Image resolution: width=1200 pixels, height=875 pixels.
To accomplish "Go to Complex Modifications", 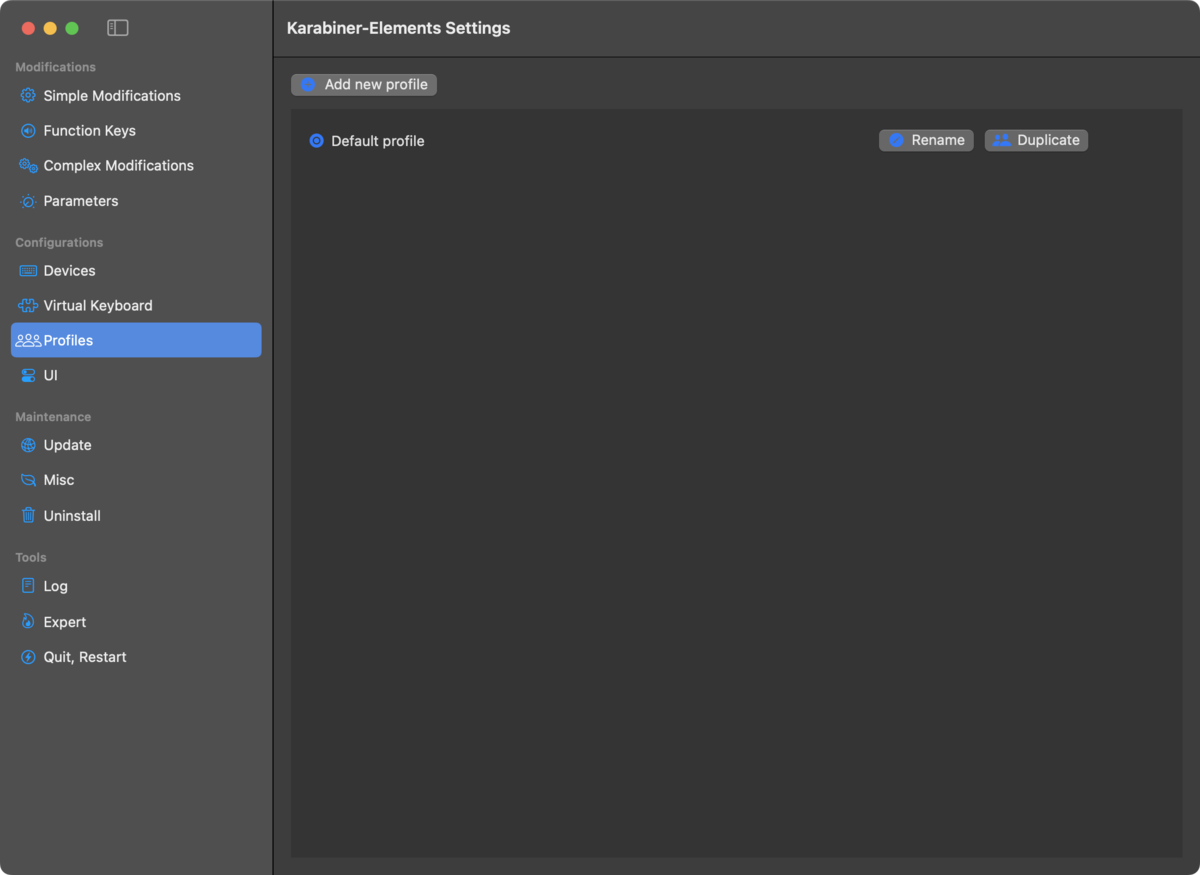I will pyautogui.click(x=136, y=166).
